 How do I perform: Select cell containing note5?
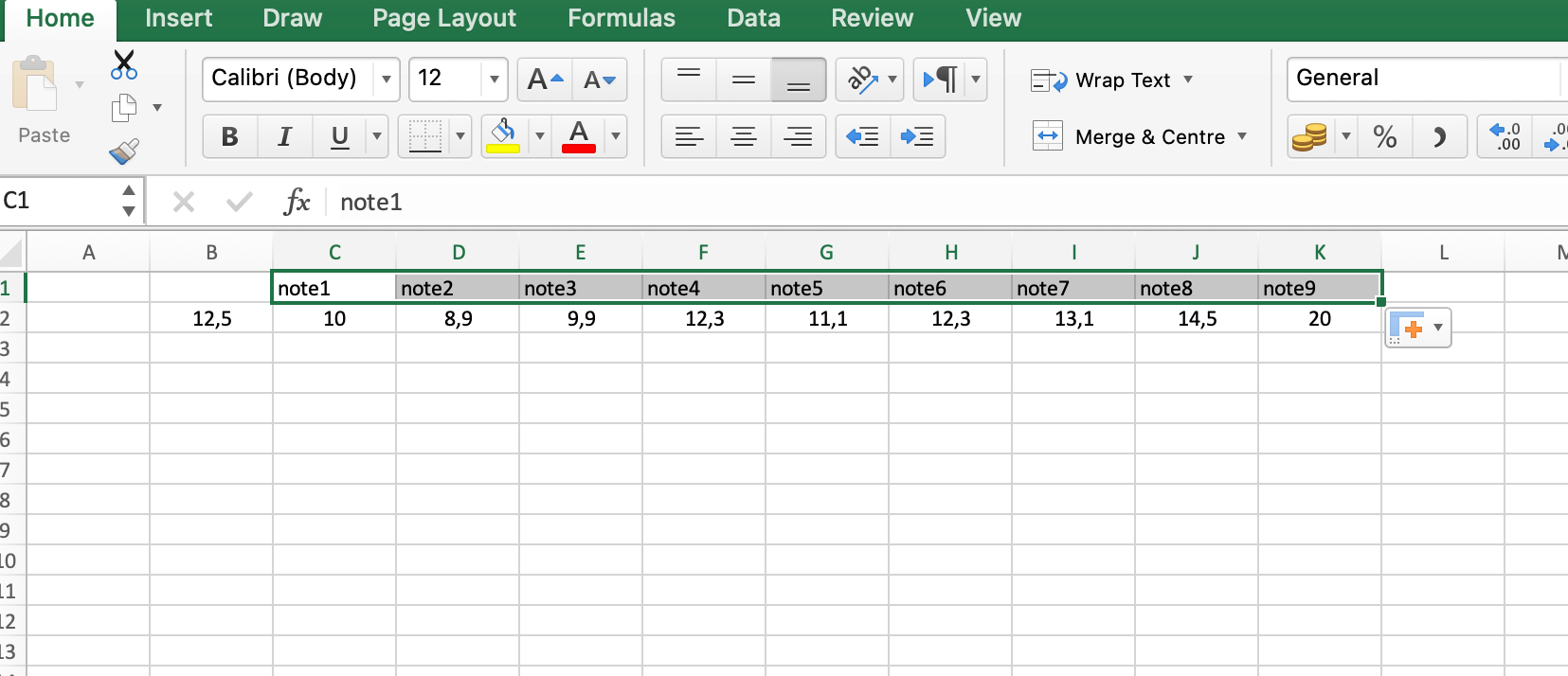(x=827, y=288)
